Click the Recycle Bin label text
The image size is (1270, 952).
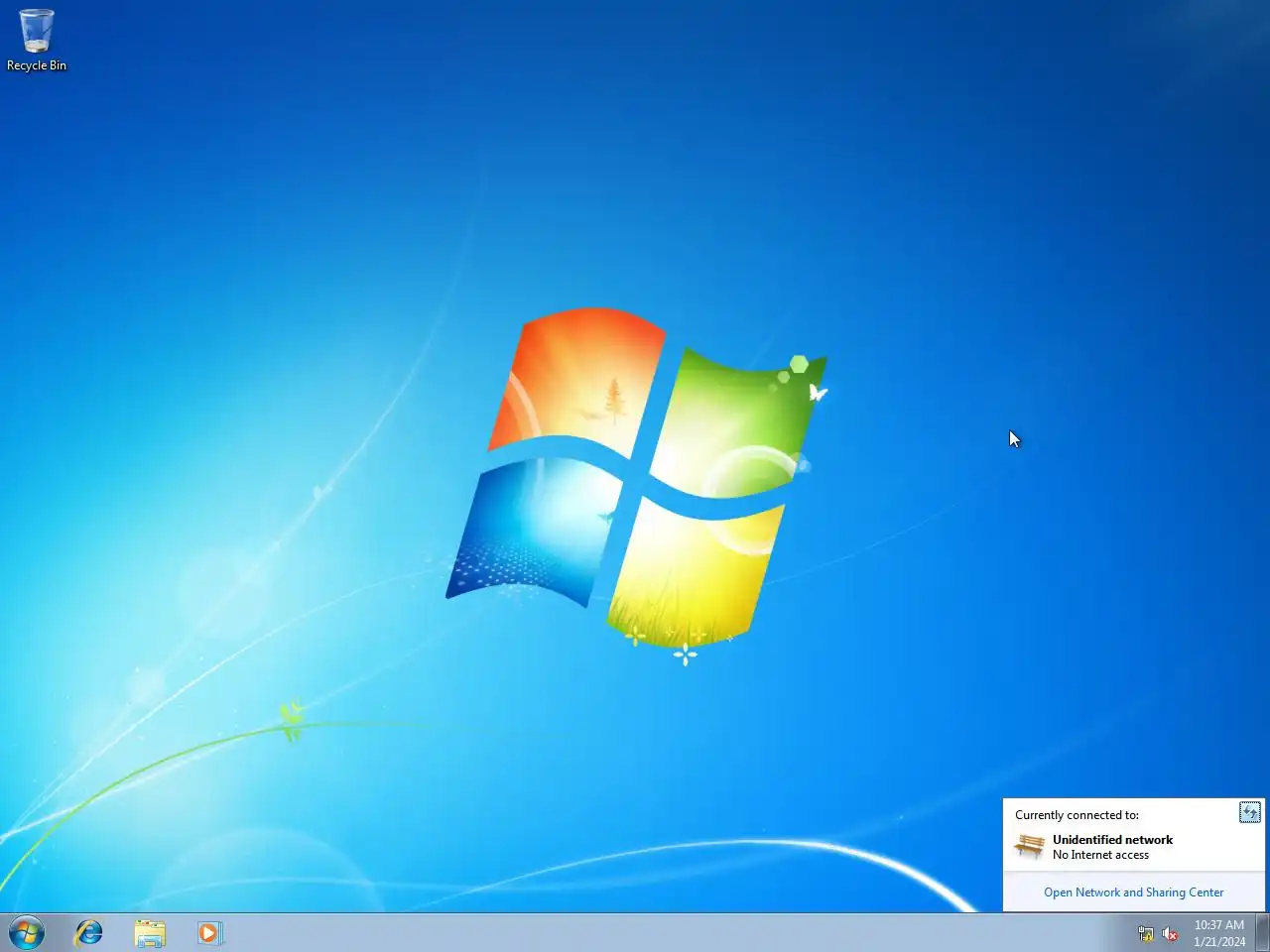[x=37, y=65]
